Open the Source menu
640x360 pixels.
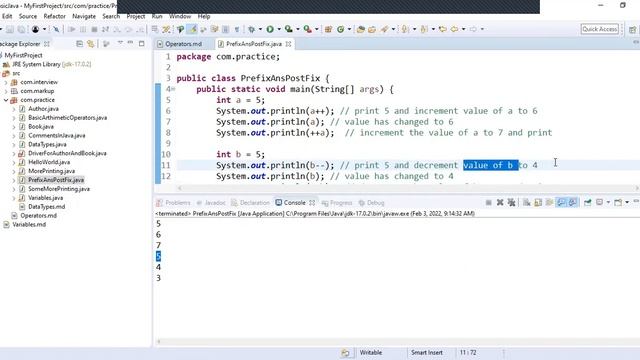point(28,16)
